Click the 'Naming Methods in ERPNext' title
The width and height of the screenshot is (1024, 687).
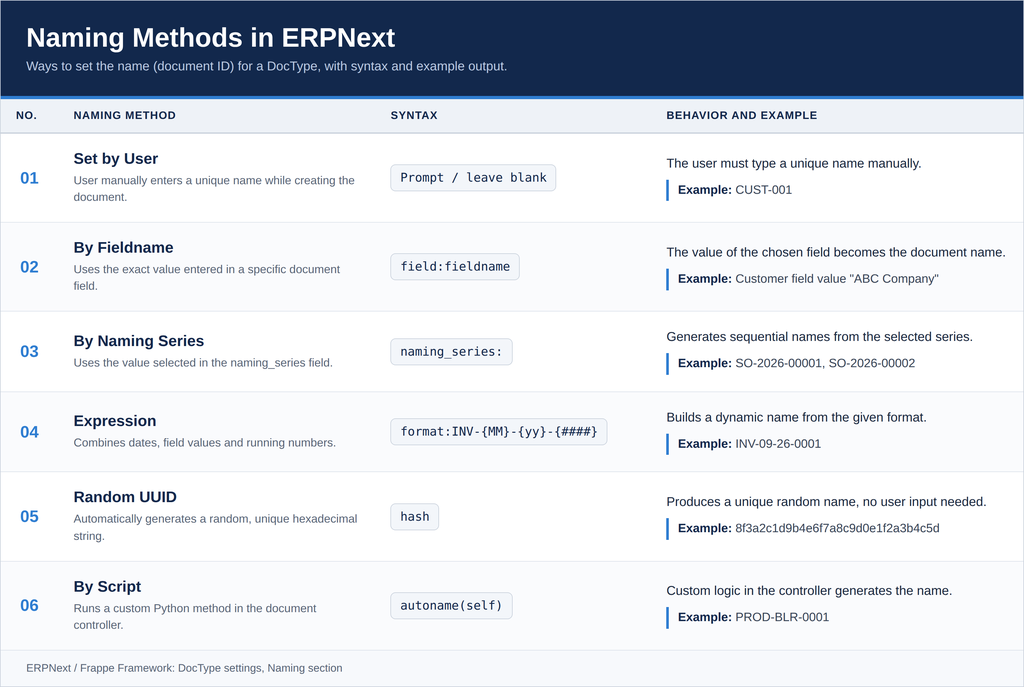tap(210, 38)
